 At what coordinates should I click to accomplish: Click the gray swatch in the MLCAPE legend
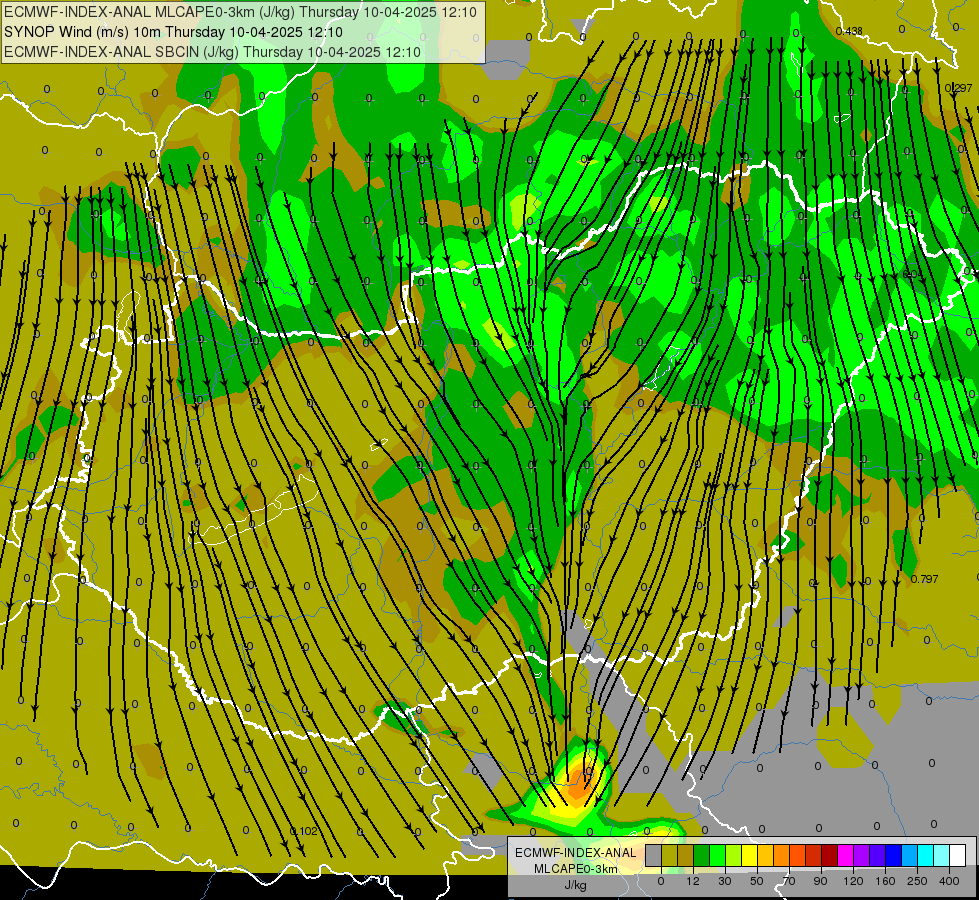click(654, 855)
